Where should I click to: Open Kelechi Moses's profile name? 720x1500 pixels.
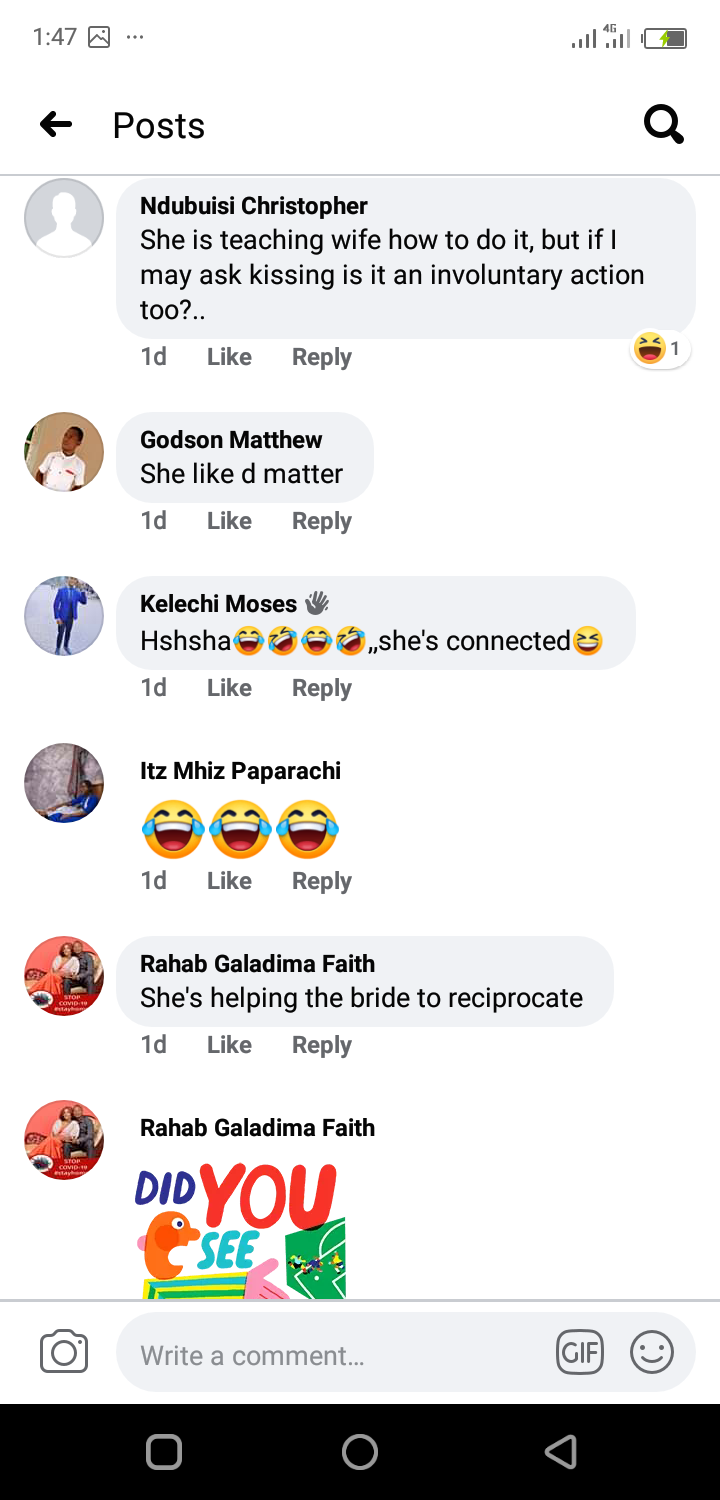pos(218,604)
